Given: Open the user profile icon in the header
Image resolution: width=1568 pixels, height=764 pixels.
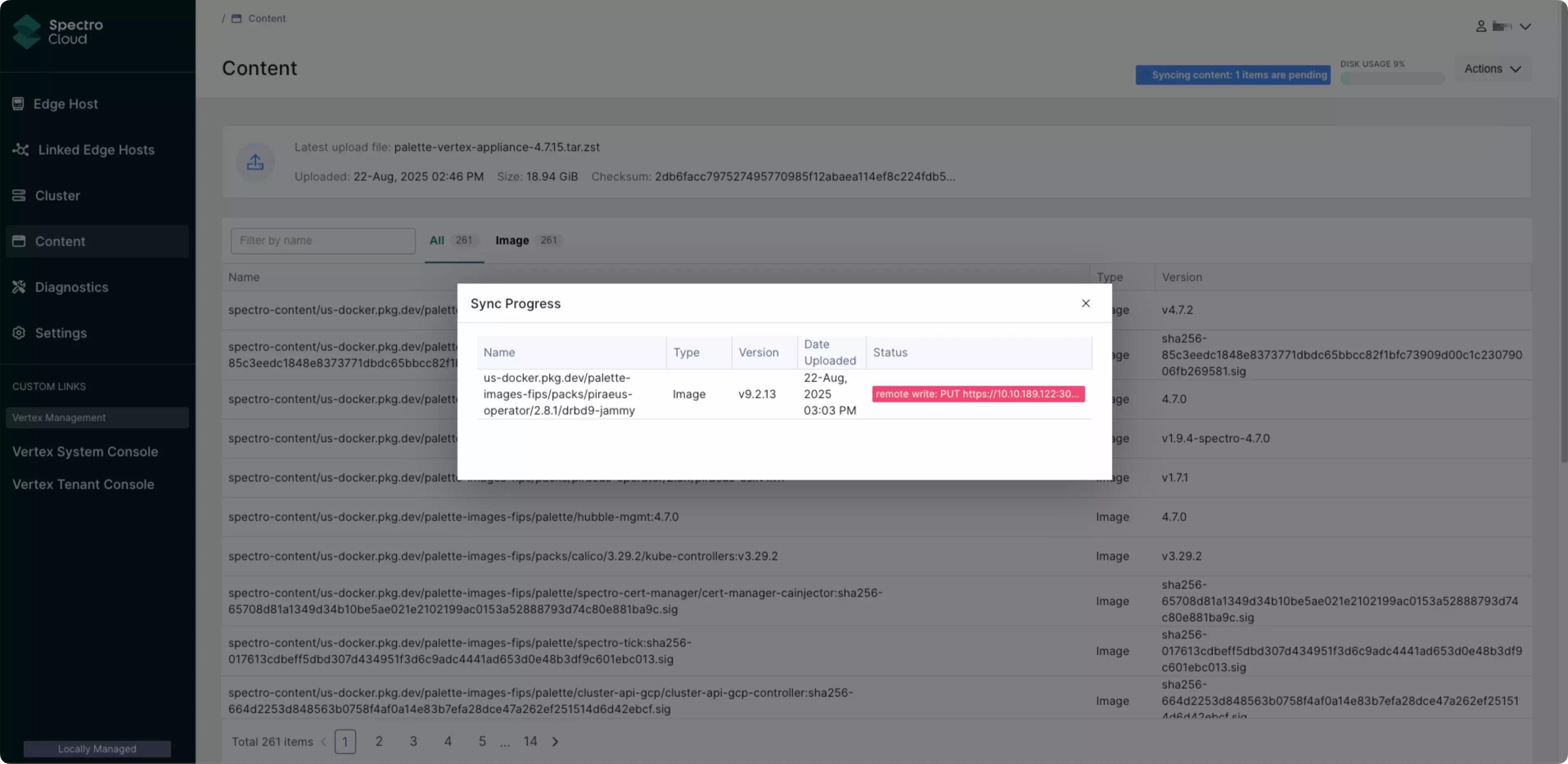Looking at the screenshot, I should 1482,26.
